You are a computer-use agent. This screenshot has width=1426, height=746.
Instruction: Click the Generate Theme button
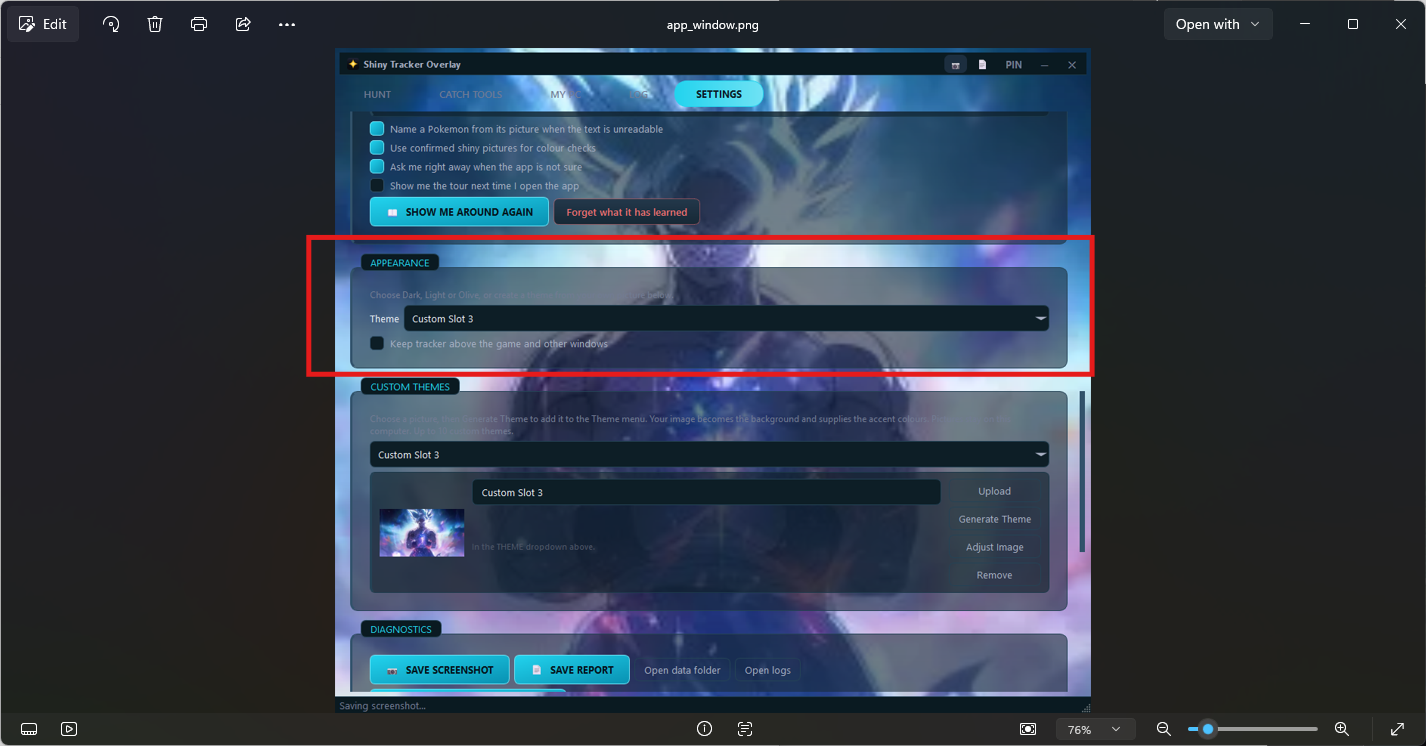click(x=995, y=519)
